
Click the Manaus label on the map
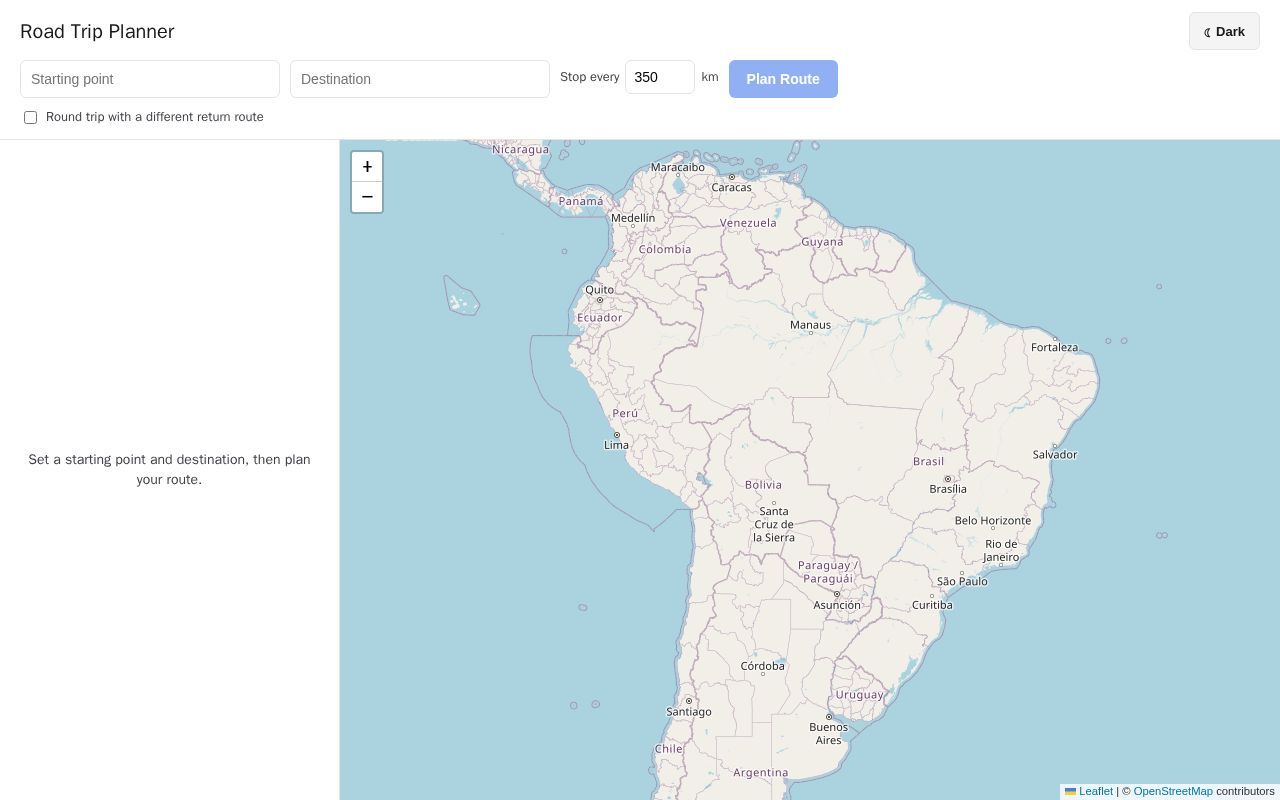point(810,324)
